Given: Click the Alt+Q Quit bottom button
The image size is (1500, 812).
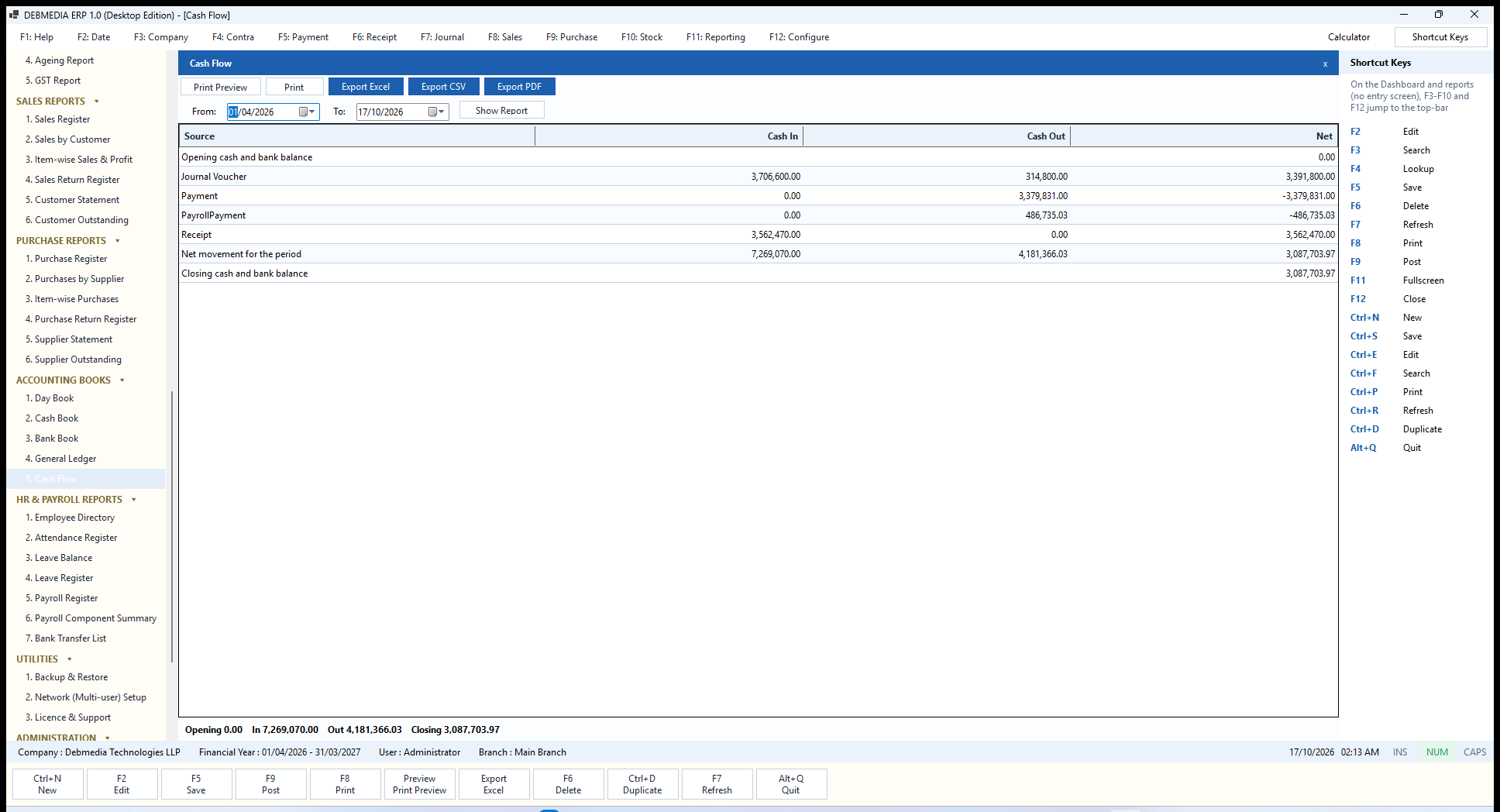Looking at the screenshot, I should 791,784.
